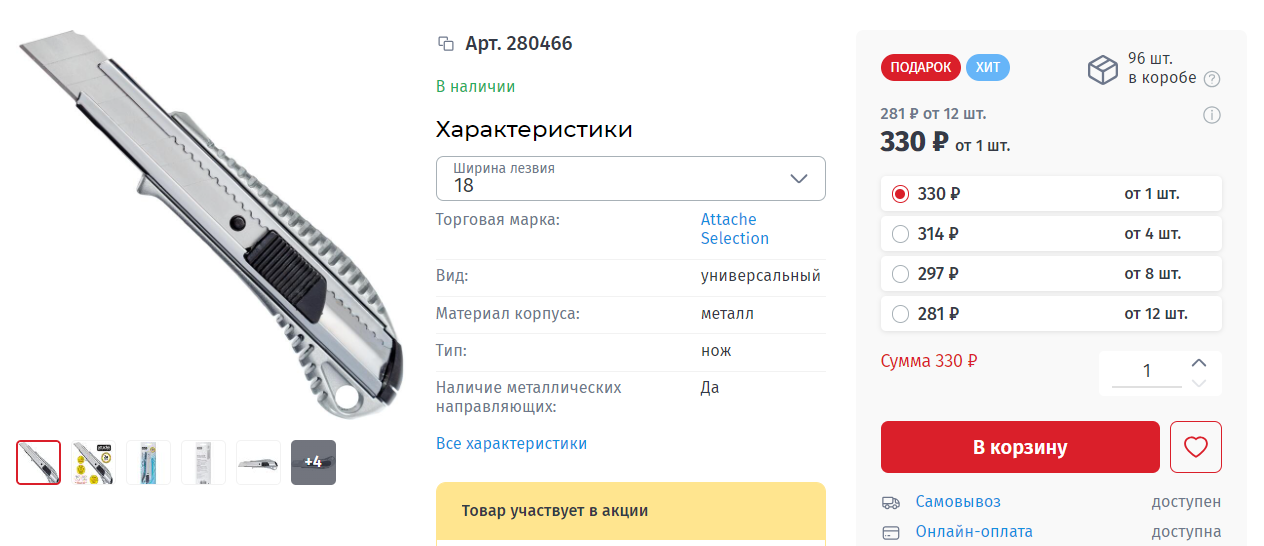Choose the 281 ₽ from 12 pcs option
This screenshot has width=1264, height=546.
coord(900,314)
